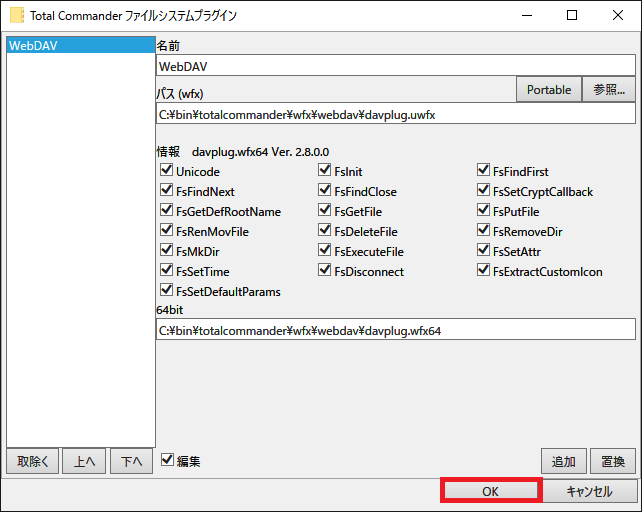Click the 上へ move up button
Screen dimensions: 642x512
[84, 461]
